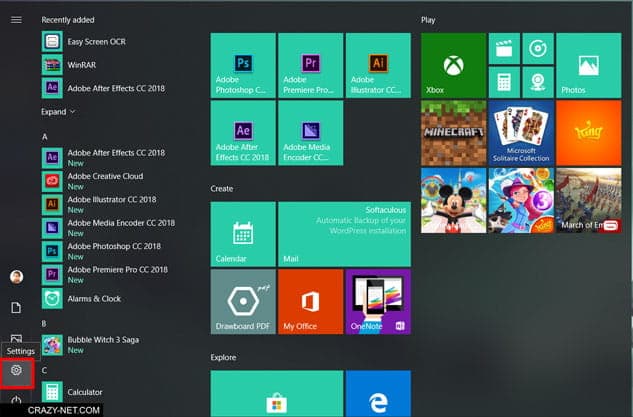Screen dimensions: 633x417
Task: Click the Explore group header
Action: click(x=223, y=357)
